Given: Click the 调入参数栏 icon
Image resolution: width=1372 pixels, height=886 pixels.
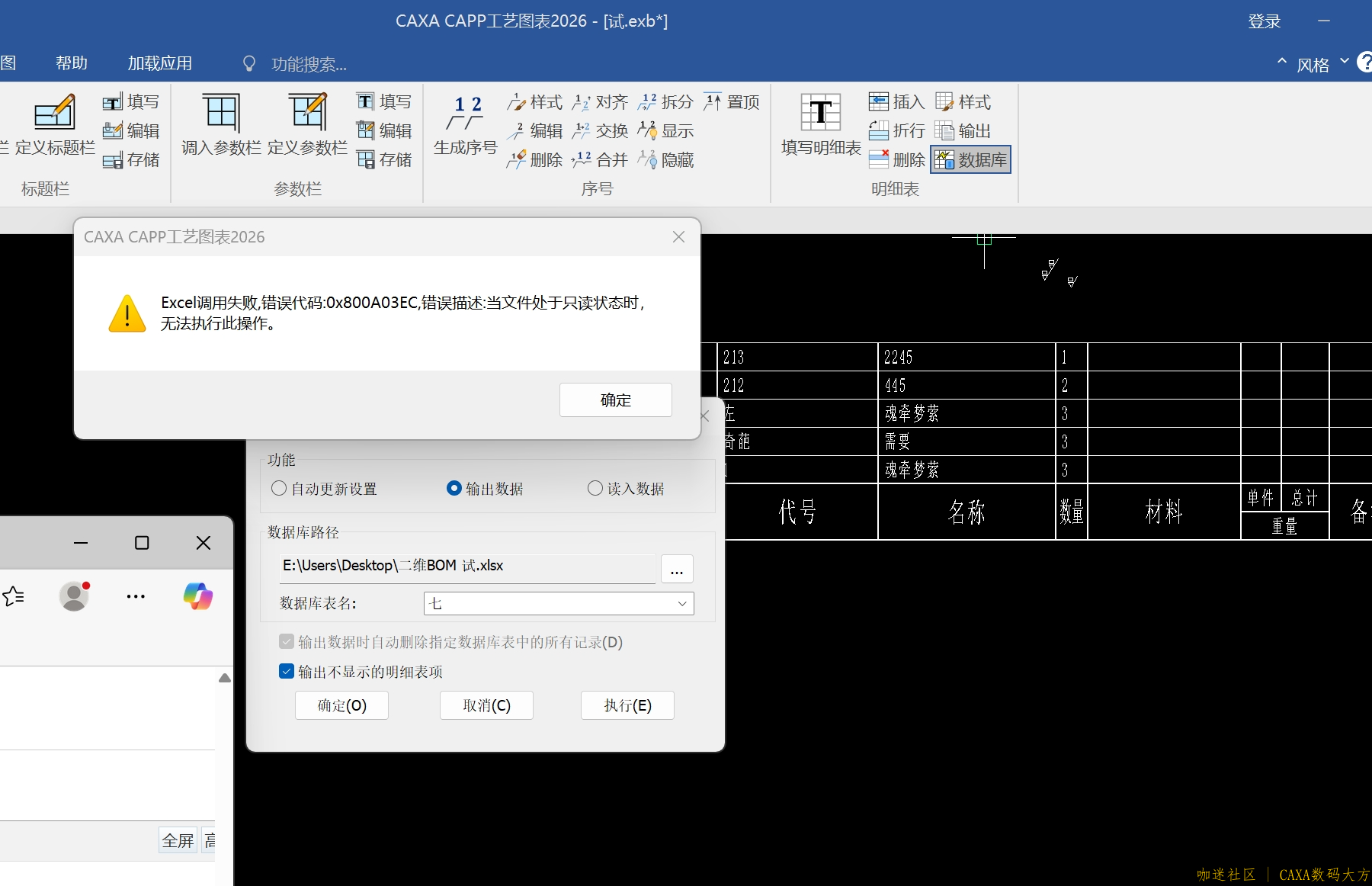Looking at the screenshot, I should coord(221,114).
